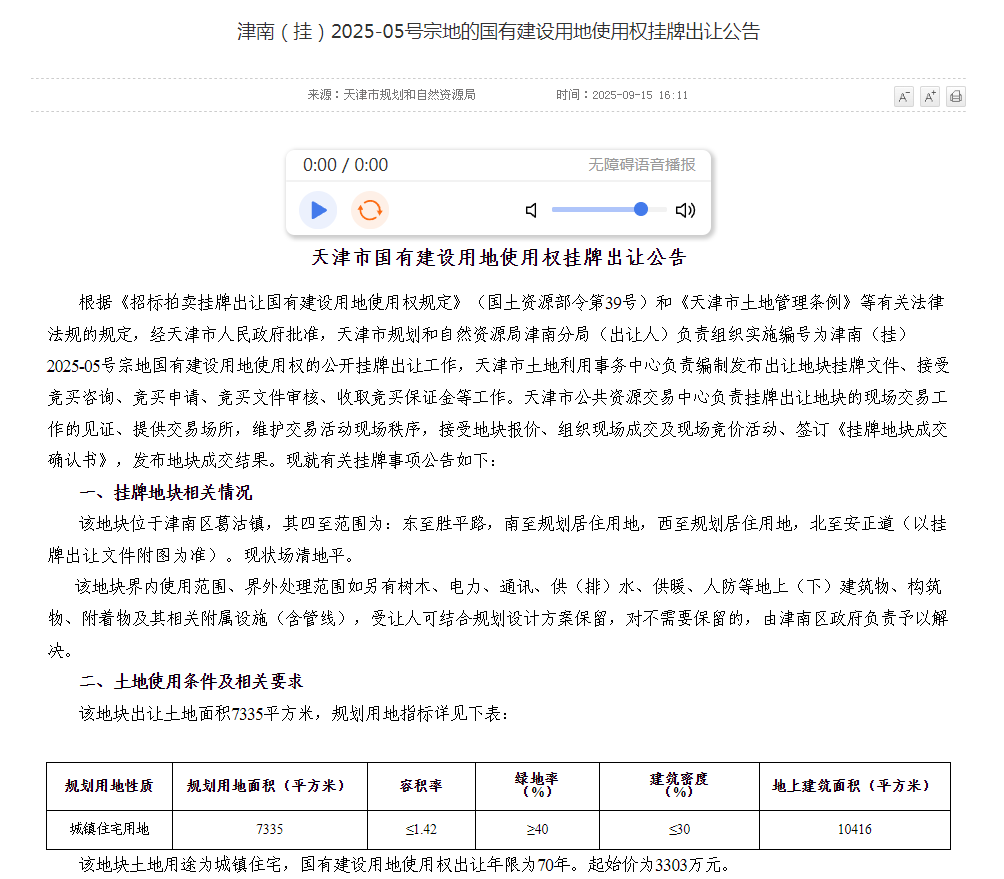Restart audio with the orange refresh icon
The width and height of the screenshot is (1004, 879).
pyautogui.click(x=369, y=210)
